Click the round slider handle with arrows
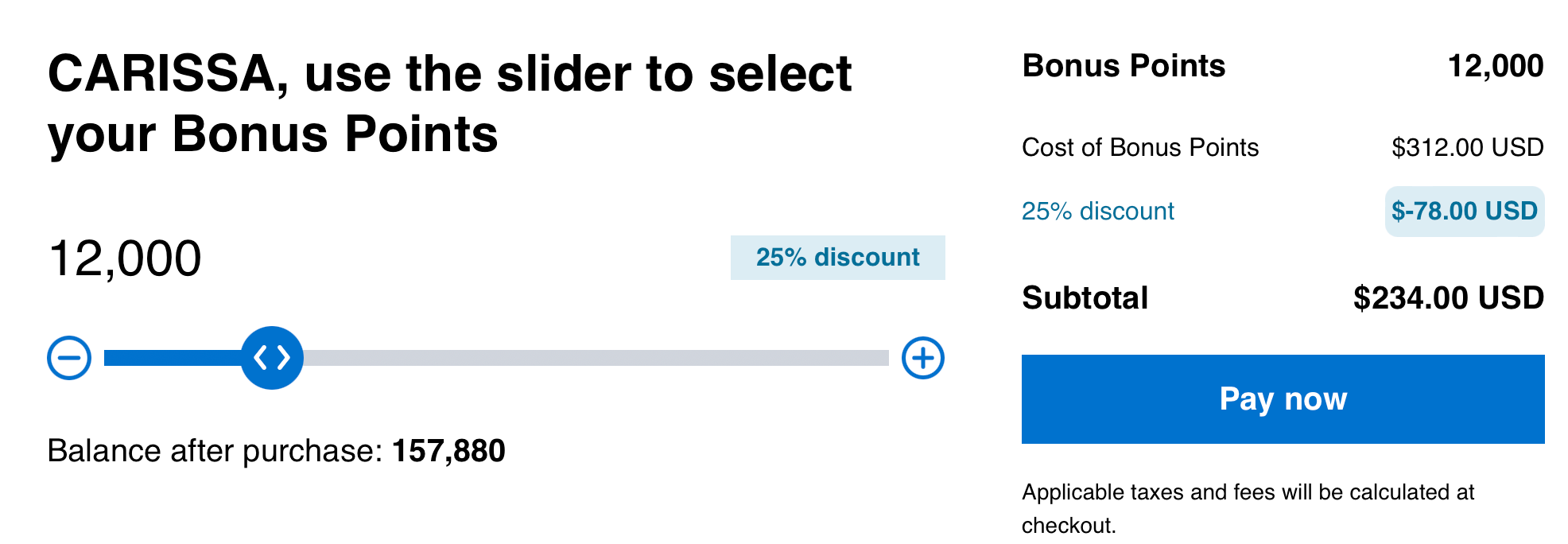This screenshot has height=544, width=1568. 272,358
